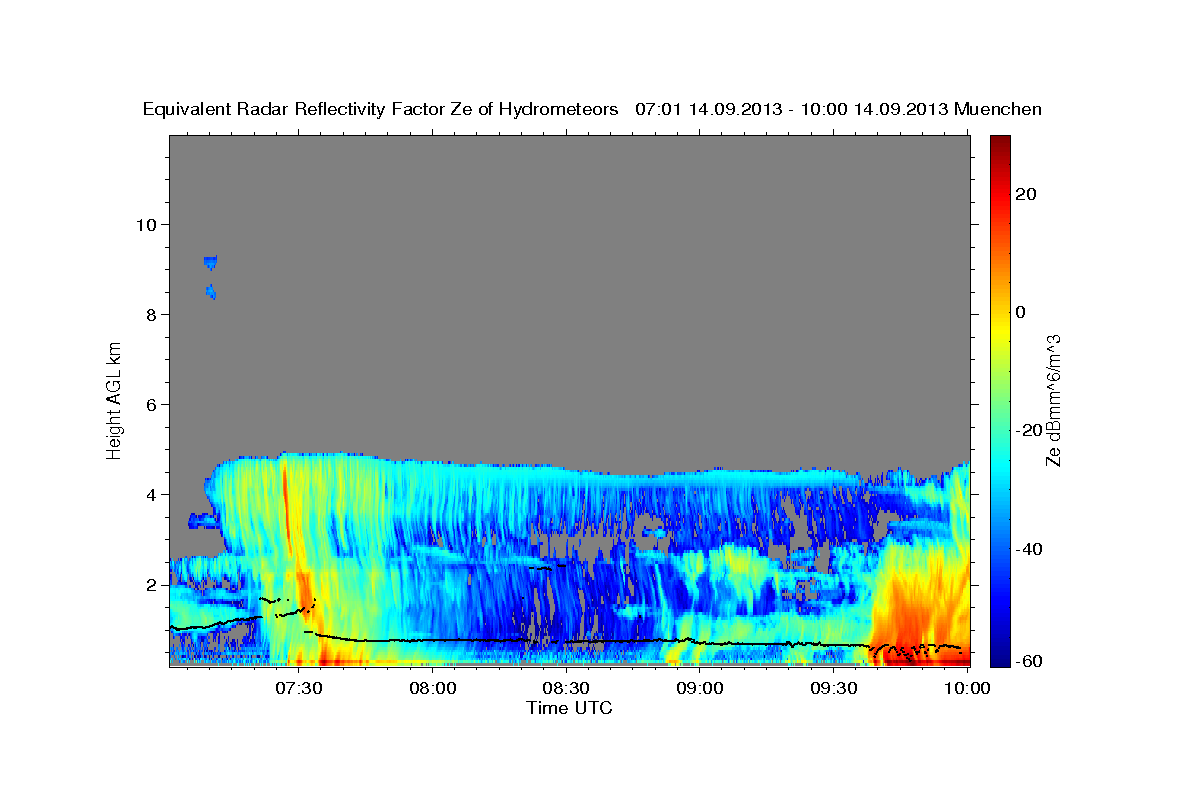
Task: Click the 'Time UTC' axis label
Action: pyautogui.click(x=569, y=708)
